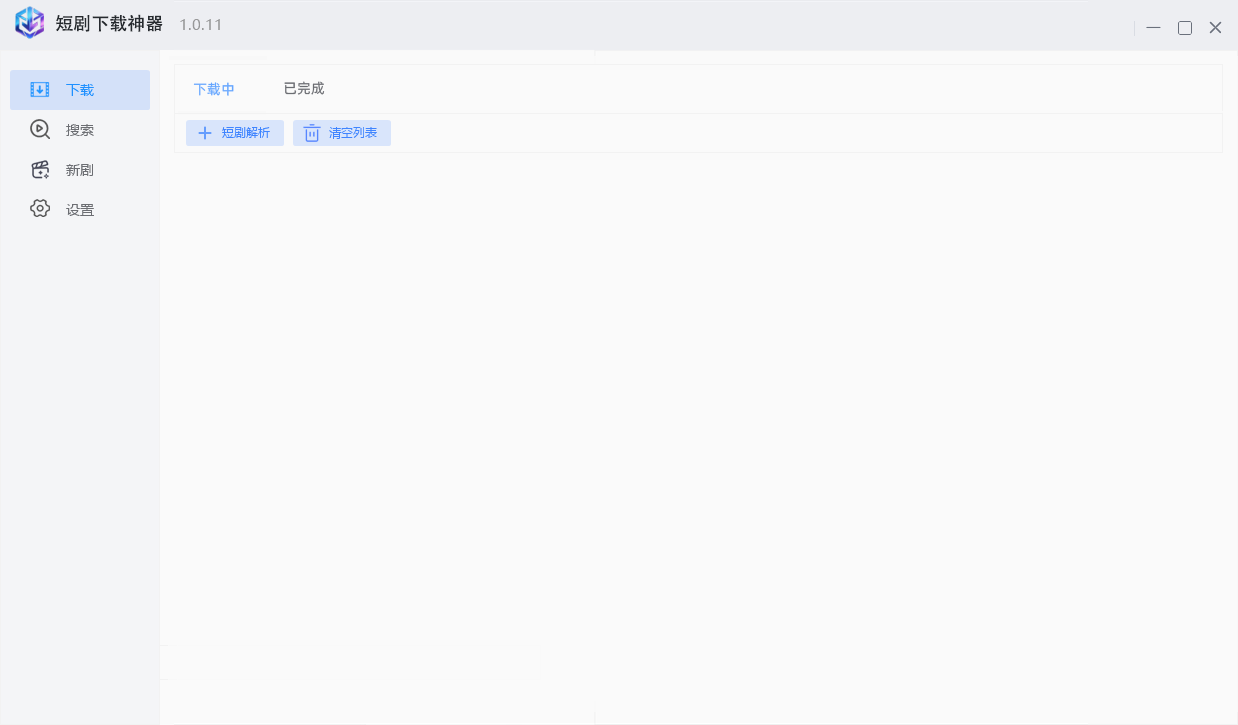The image size is (1238, 725).
Task: Click the plus icon on 短剧解析
Action: [205, 133]
